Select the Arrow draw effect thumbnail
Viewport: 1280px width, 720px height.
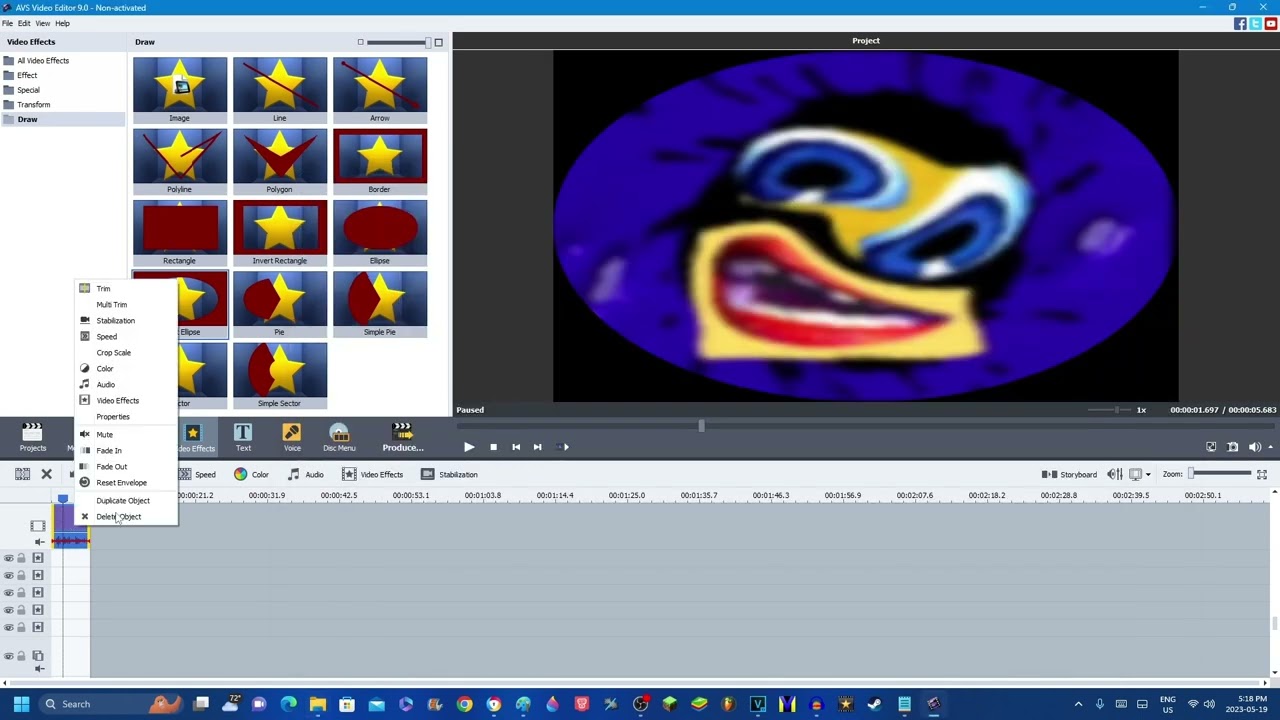coord(380,90)
